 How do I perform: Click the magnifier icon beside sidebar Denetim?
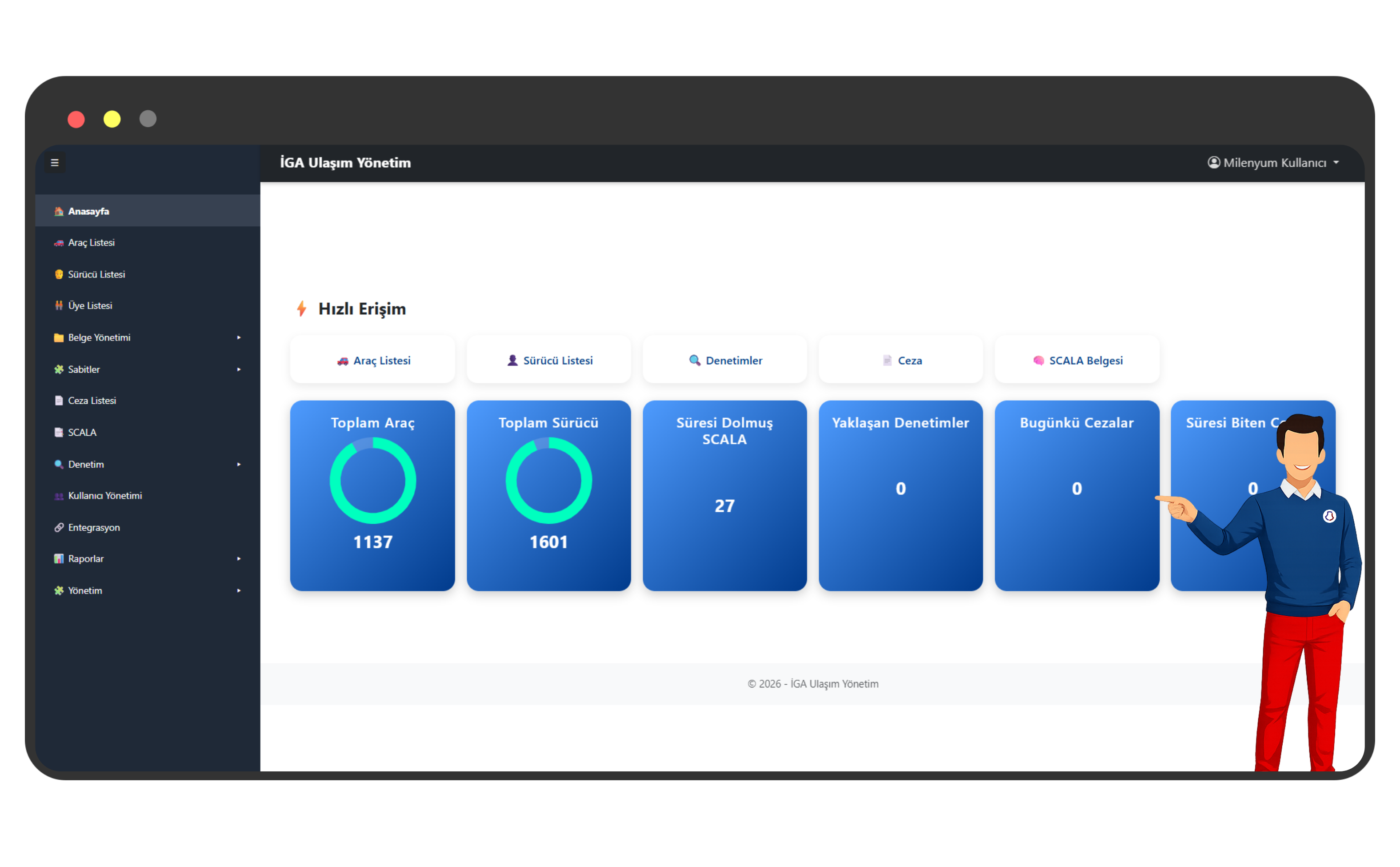coord(59,464)
